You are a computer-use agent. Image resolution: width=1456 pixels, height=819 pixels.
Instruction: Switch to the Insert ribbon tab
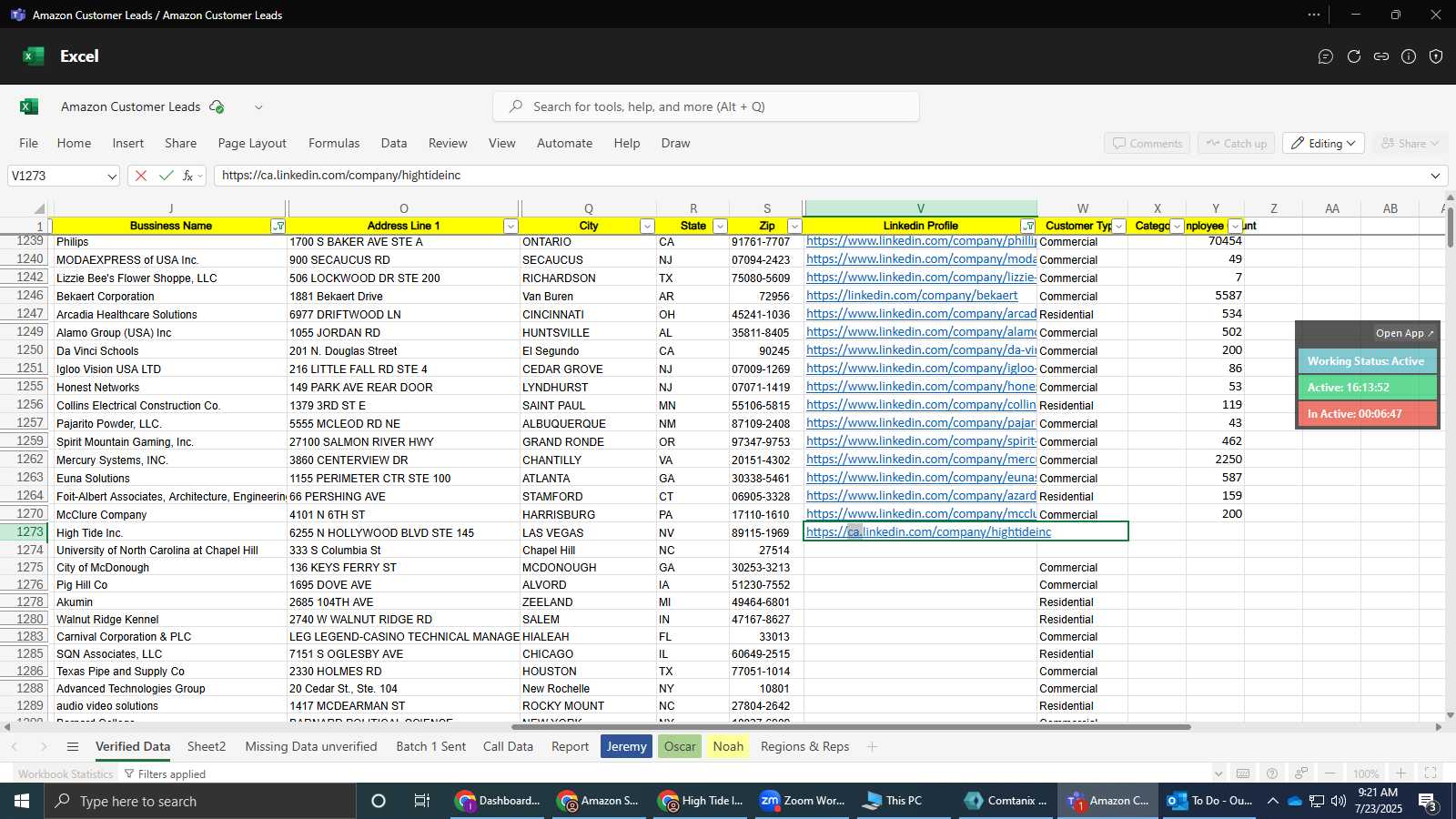[x=128, y=144]
